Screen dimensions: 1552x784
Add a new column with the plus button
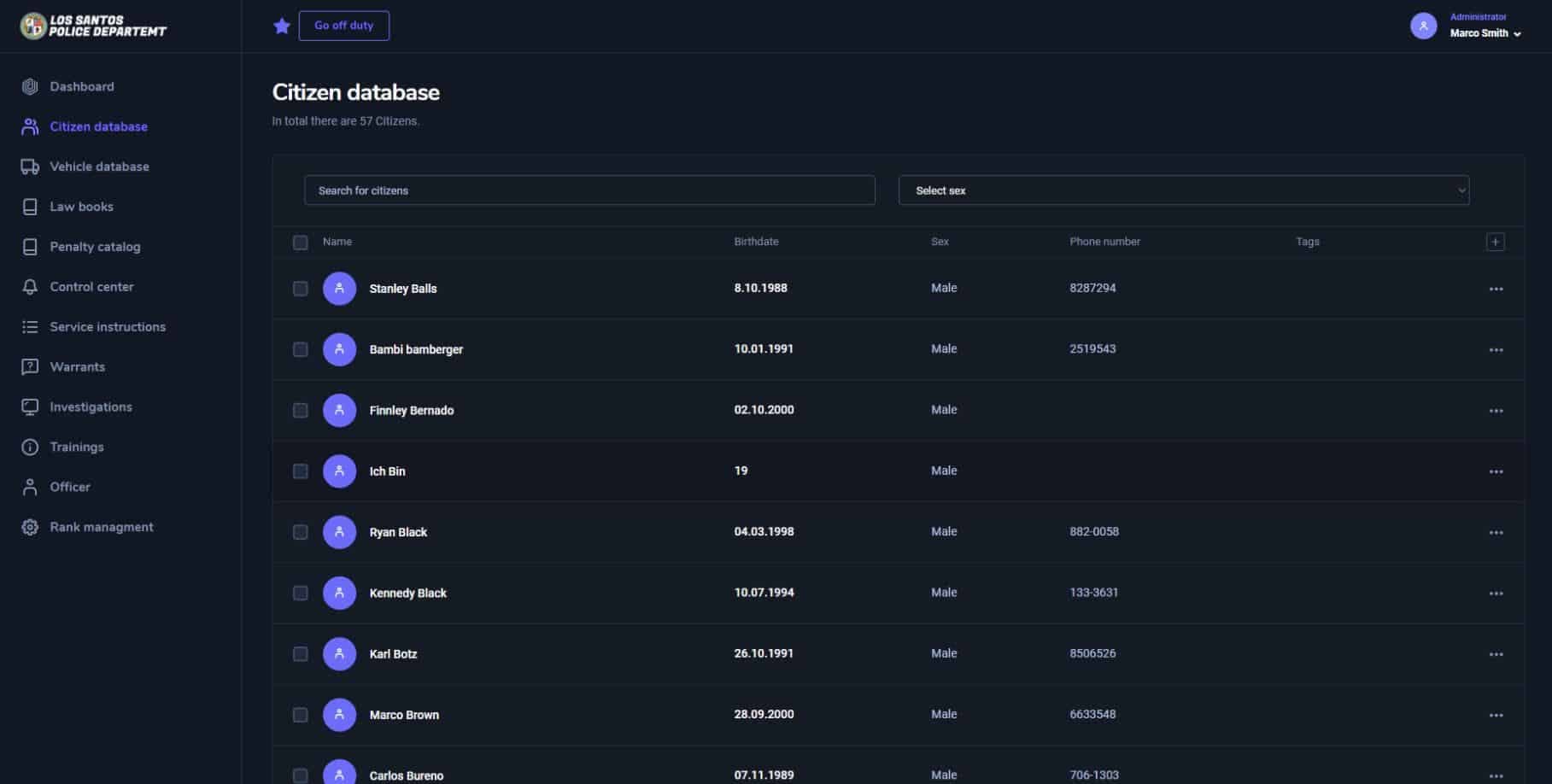coord(1496,242)
